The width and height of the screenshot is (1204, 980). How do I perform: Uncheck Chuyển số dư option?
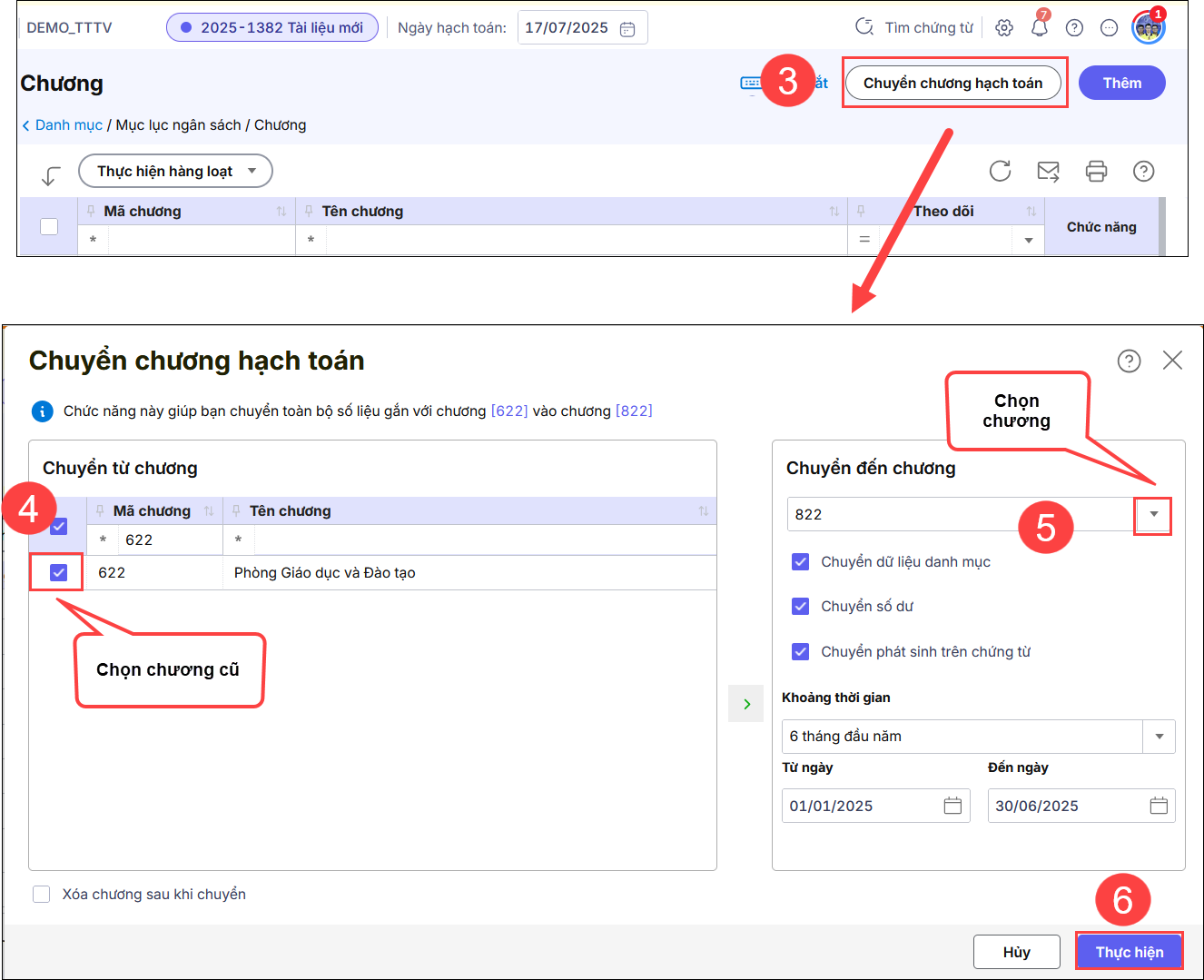point(800,606)
